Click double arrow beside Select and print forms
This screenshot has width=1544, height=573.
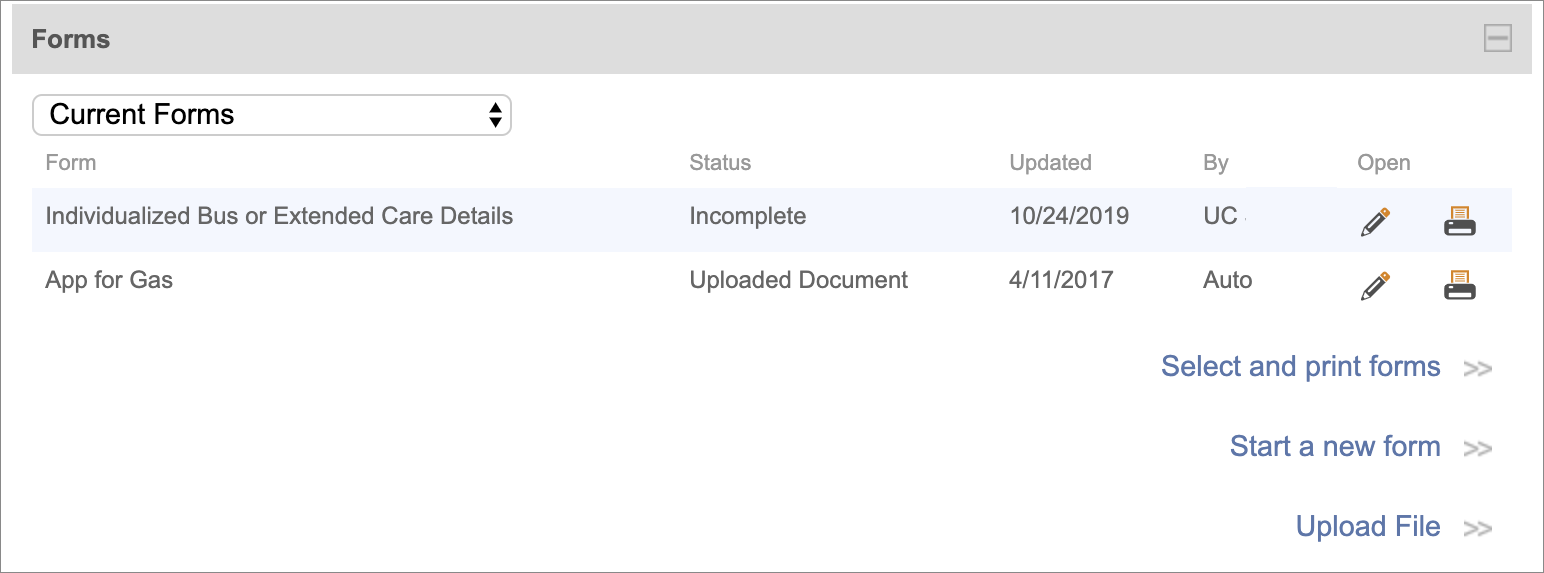(x=1477, y=369)
